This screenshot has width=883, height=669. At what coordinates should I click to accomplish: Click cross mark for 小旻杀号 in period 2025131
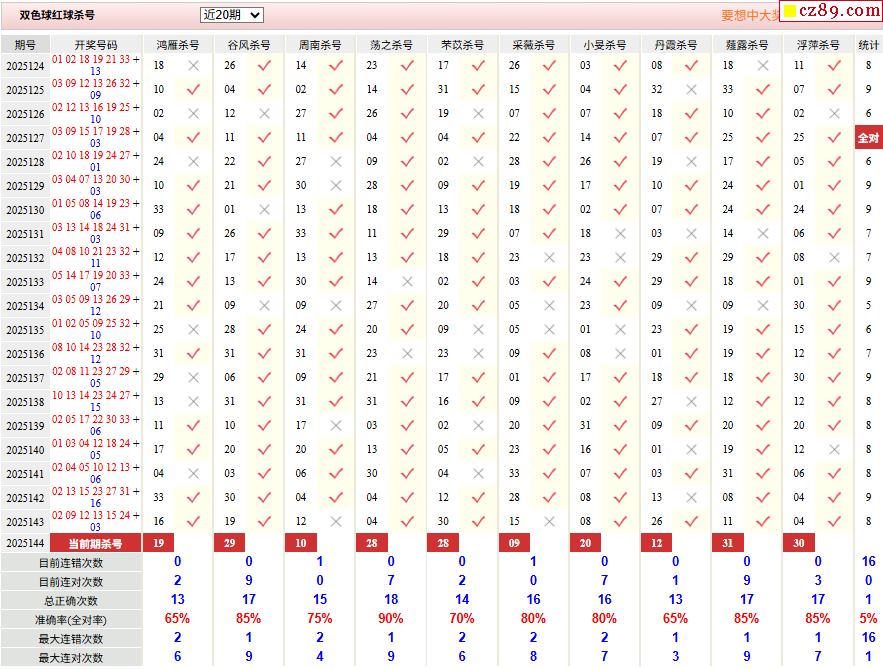coord(620,234)
